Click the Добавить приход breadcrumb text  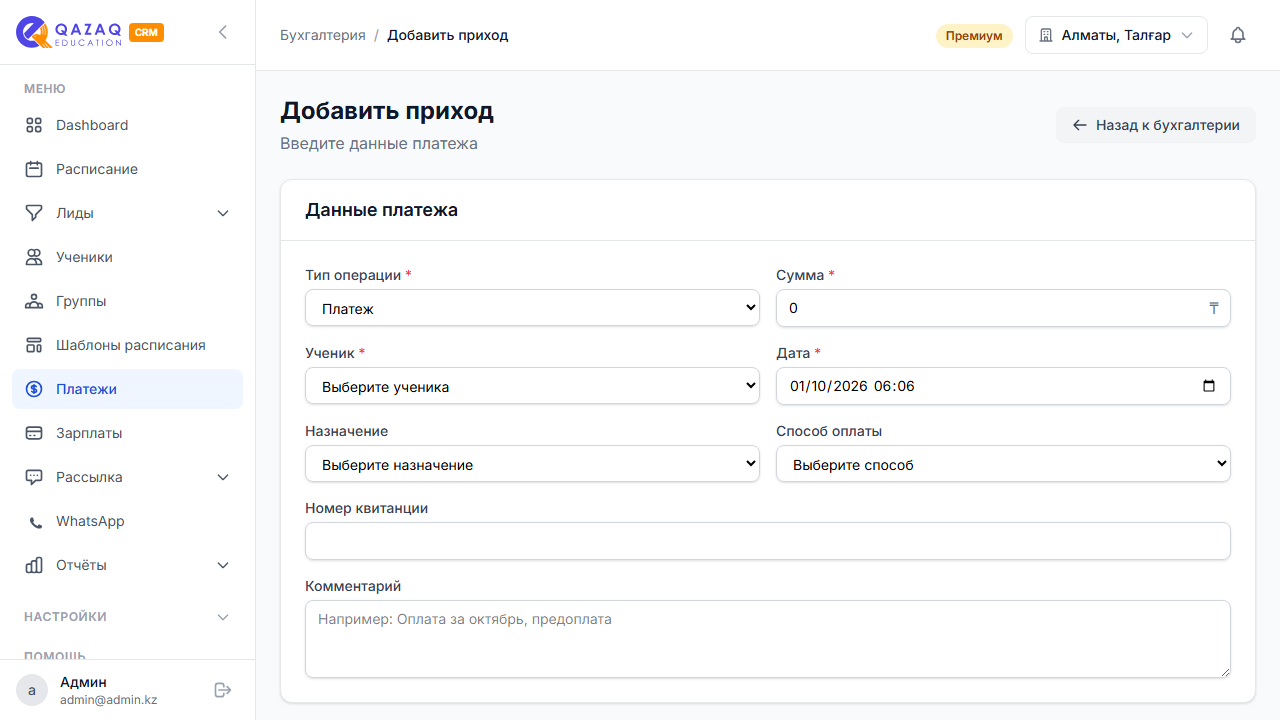click(x=448, y=35)
